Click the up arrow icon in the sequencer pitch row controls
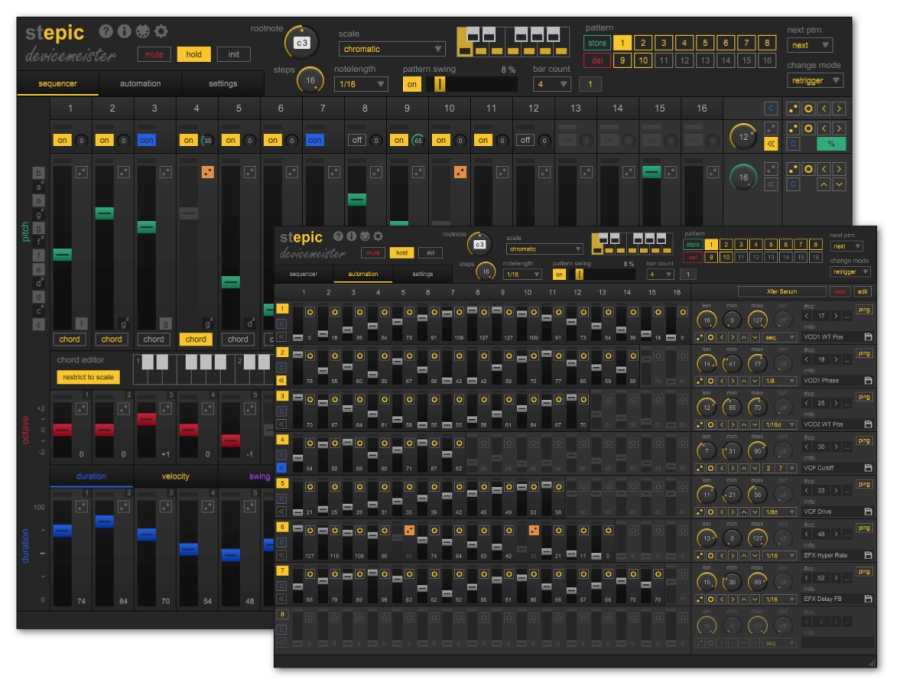Screen dimensions: 900x692 (824, 184)
